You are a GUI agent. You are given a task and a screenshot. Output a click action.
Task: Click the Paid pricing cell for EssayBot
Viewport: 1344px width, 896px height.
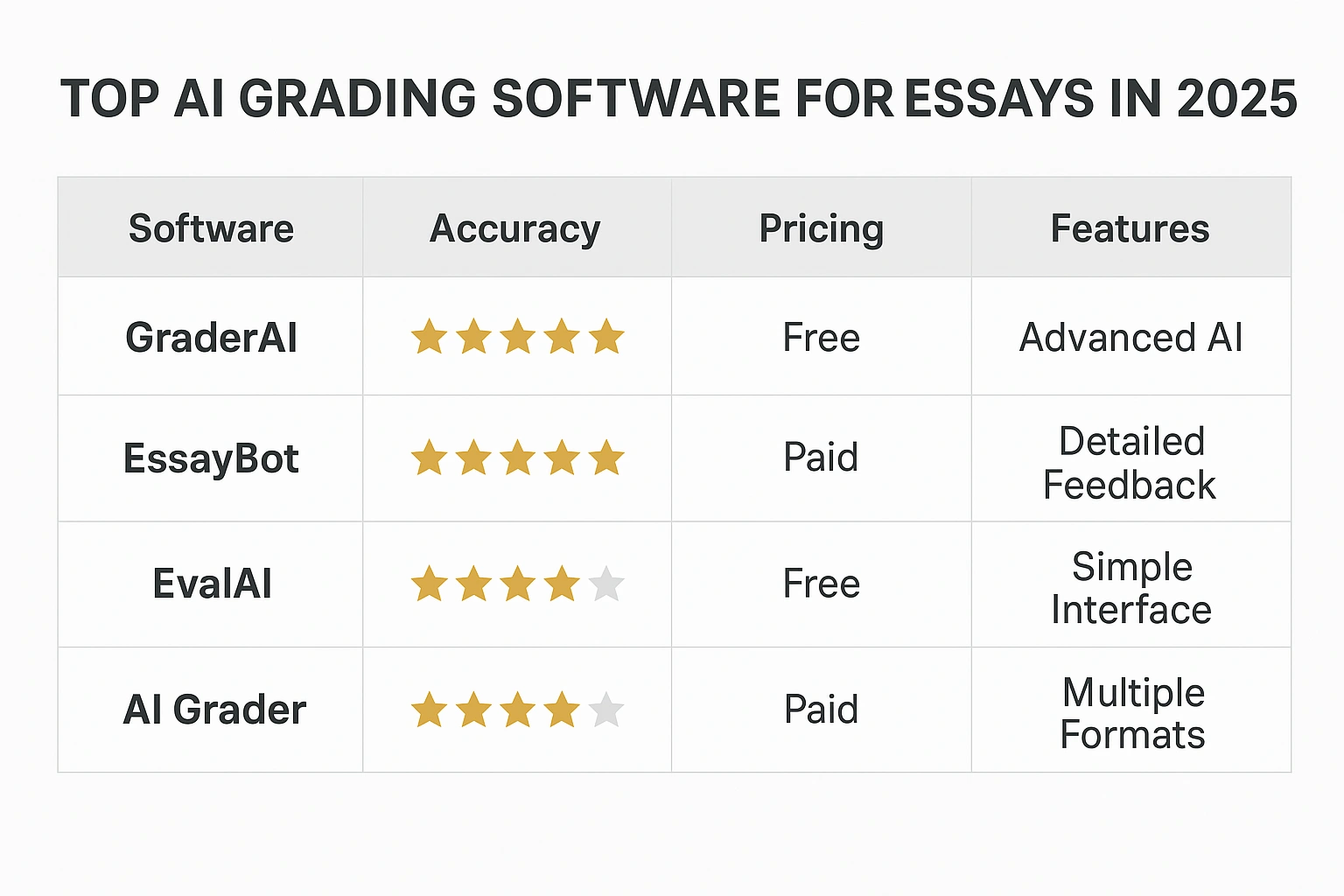point(821,457)
